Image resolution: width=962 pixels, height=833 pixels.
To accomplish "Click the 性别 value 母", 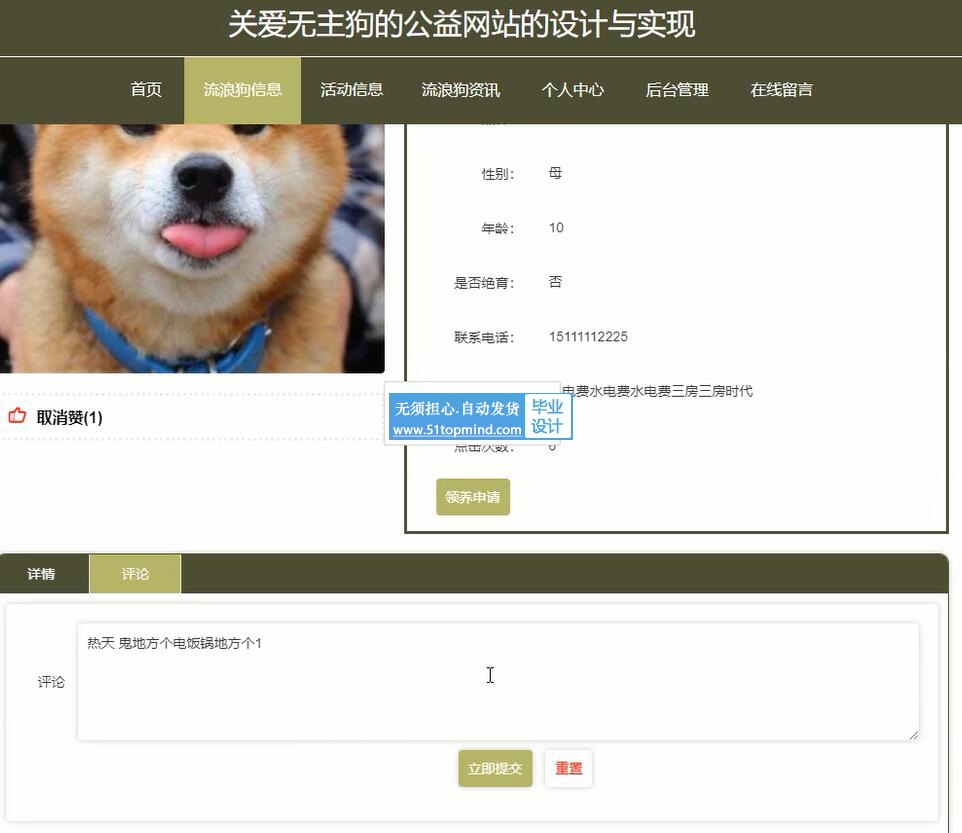I will click(x=555, y=173).
